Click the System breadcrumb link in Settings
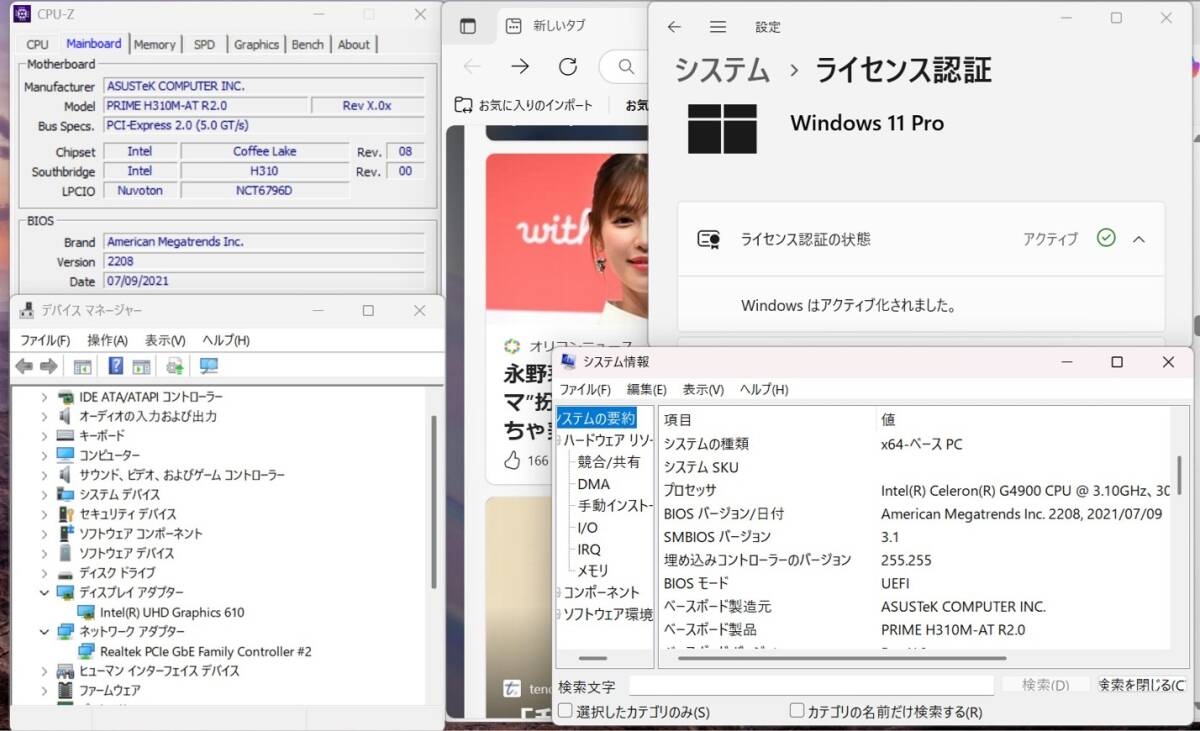 [722, 70]
